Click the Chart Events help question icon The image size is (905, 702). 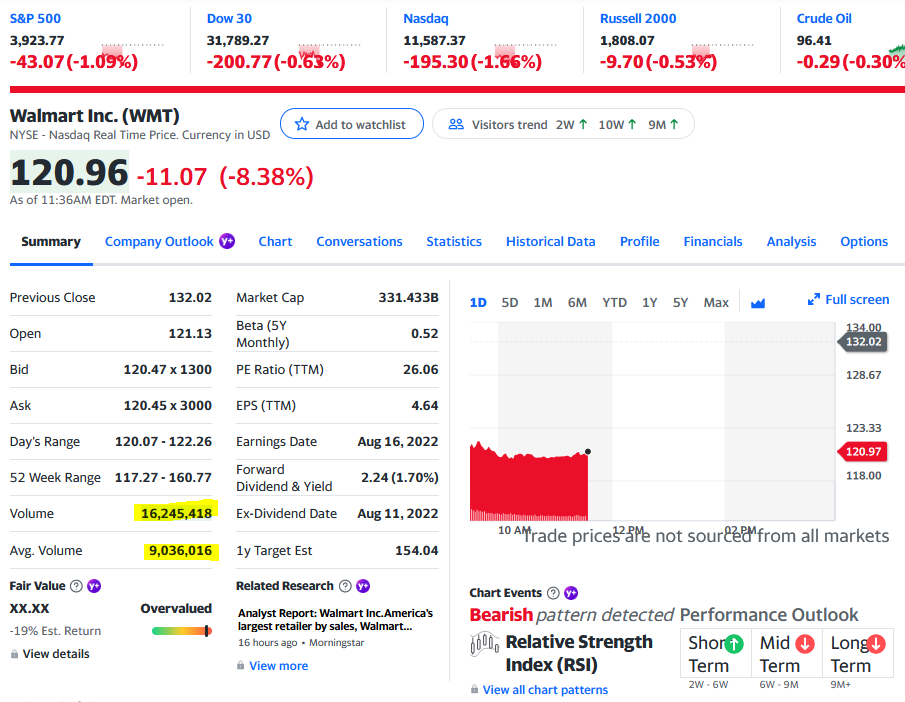553,593
